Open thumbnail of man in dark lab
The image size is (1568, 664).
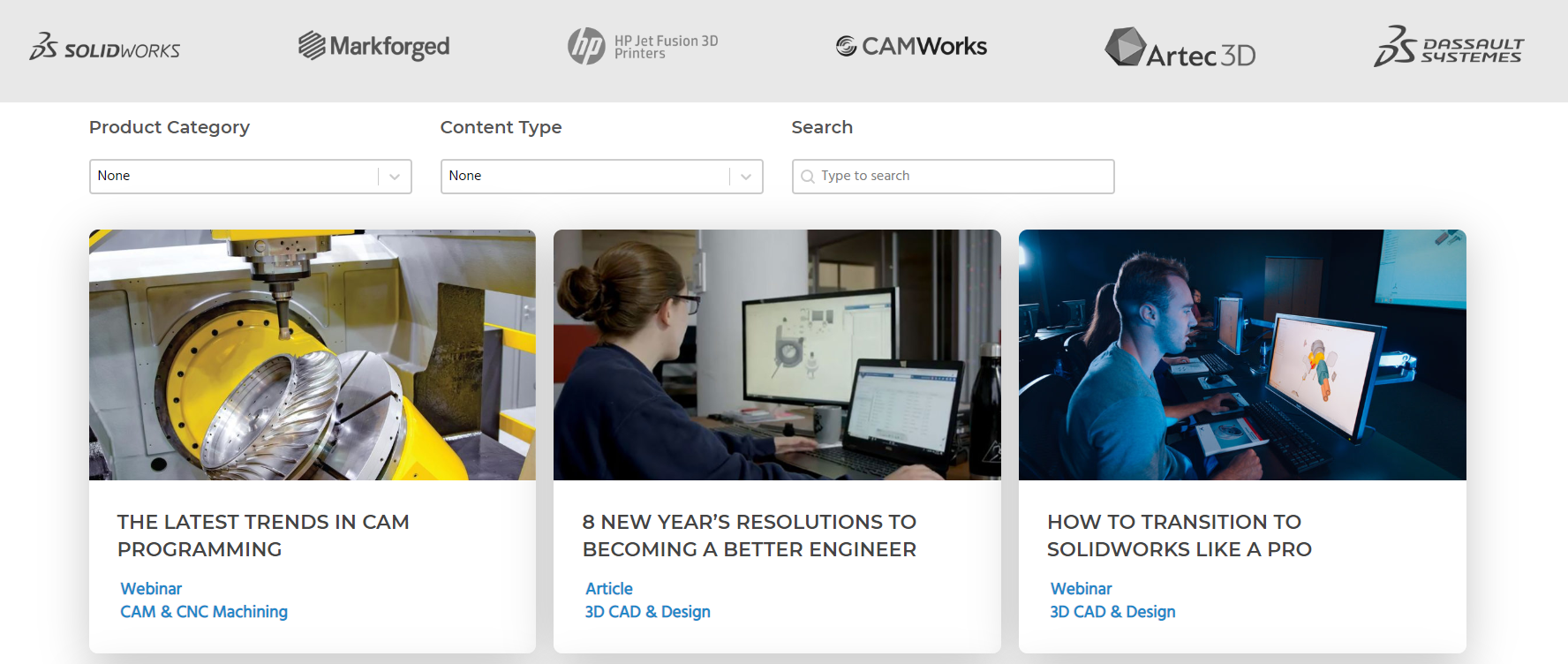(x=1242, y=355)
